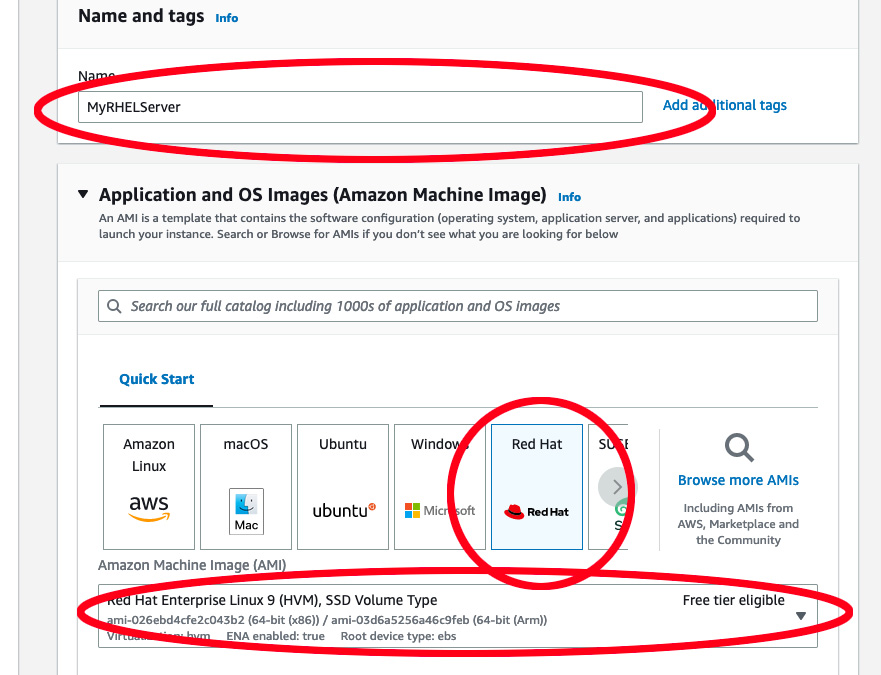
Task: Open the Amazon Machine Image dropdown arrow
Action: point(801,616)
